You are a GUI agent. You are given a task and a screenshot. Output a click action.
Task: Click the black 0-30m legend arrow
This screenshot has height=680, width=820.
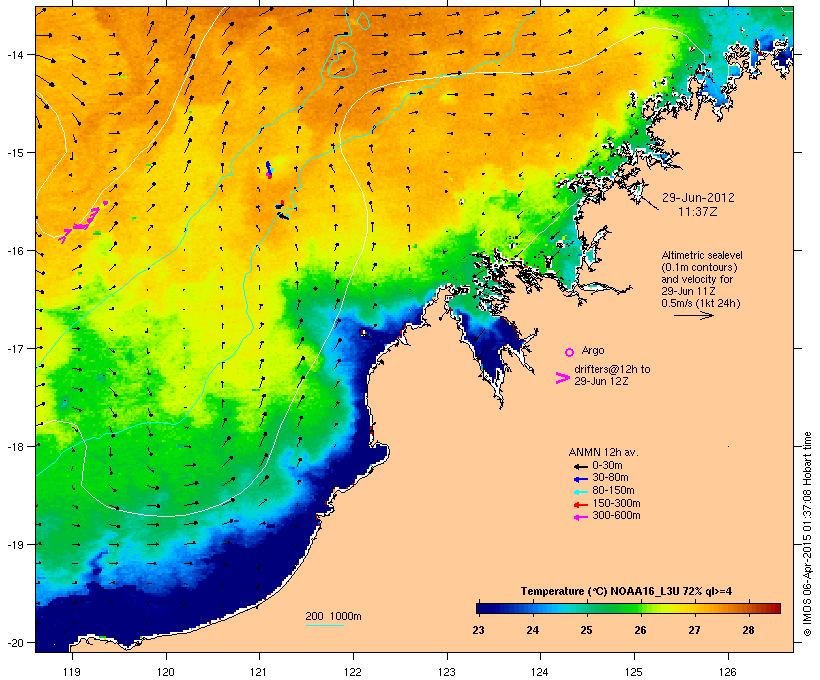[581, 466]
